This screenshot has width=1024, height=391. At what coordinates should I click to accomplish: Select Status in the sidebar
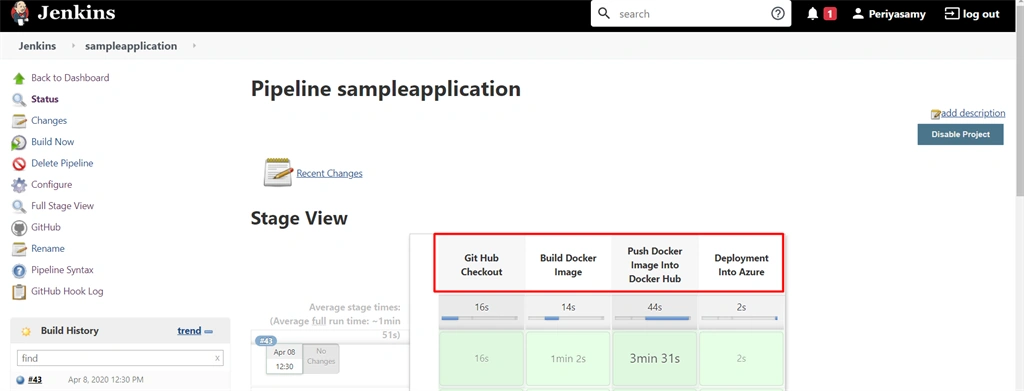tap(44, 99)
